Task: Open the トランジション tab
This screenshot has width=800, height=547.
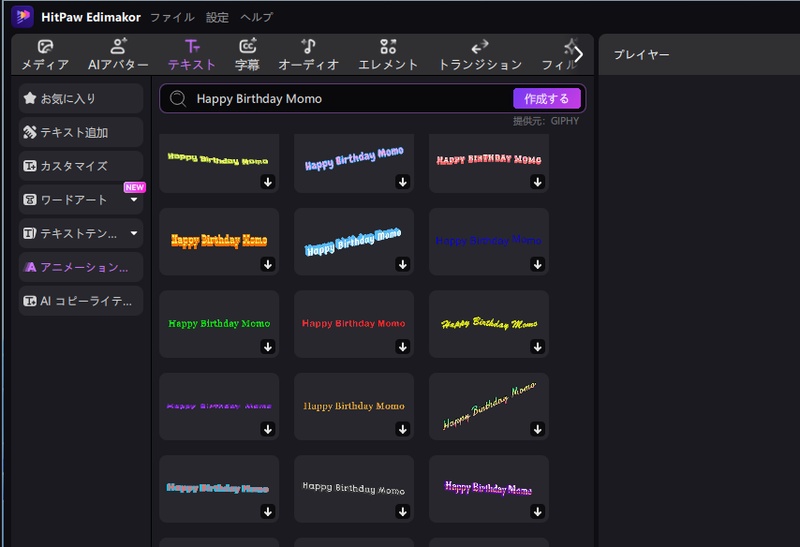Action: coord(480,55)
